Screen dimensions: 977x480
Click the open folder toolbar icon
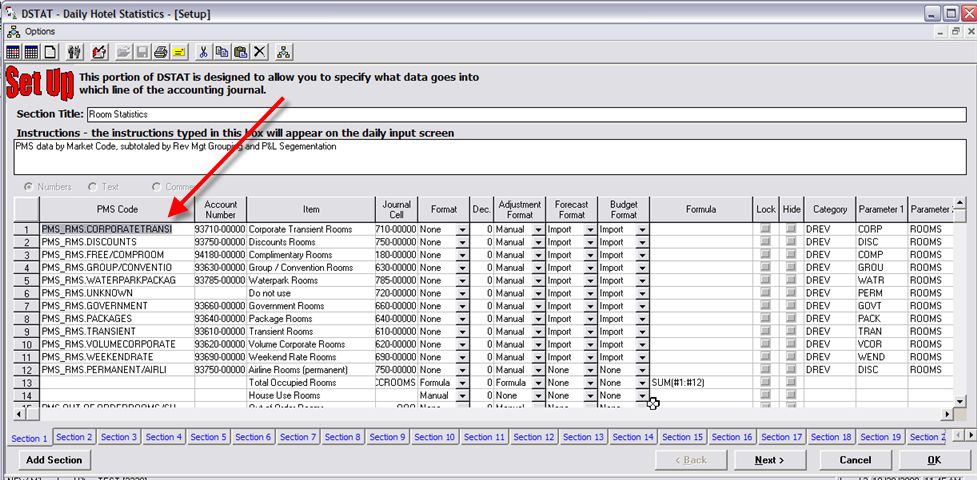pyautogui.click(x=123, y=52)
